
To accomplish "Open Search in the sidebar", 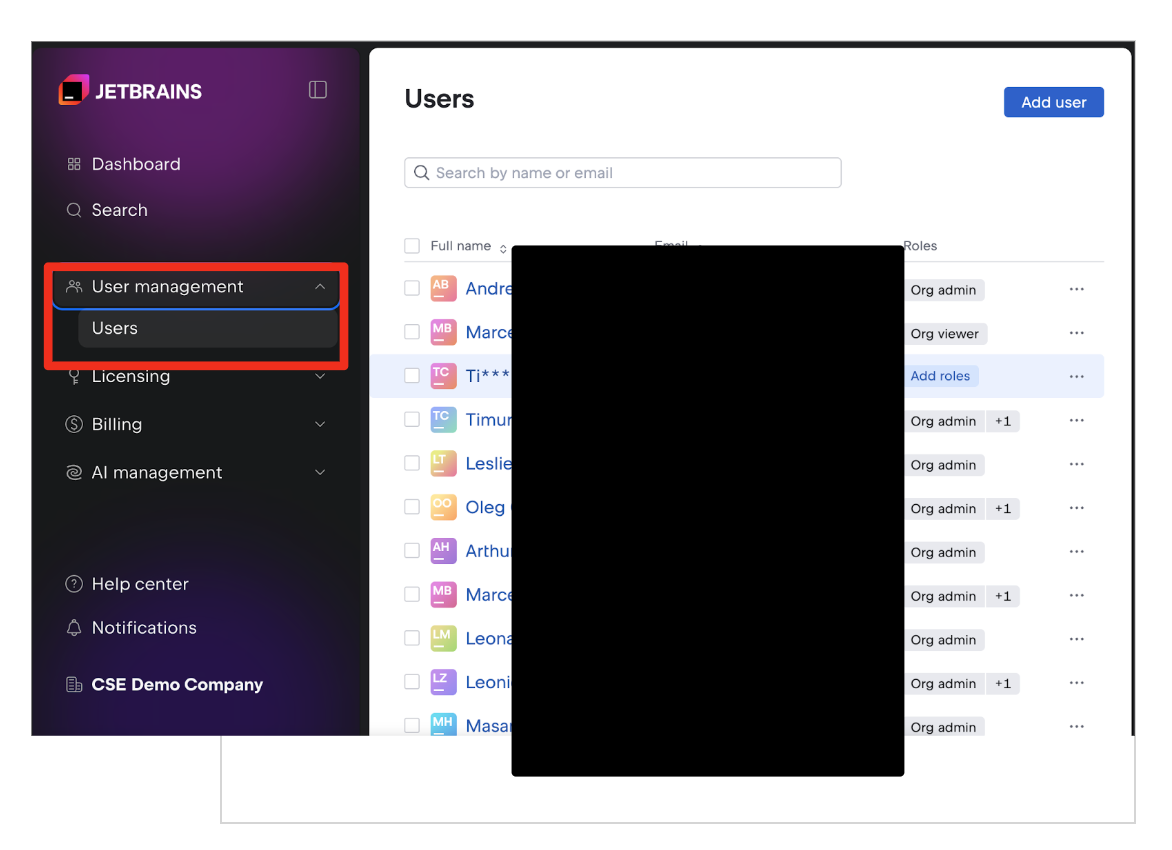I will pyautogui.click(x=119, y=210).
